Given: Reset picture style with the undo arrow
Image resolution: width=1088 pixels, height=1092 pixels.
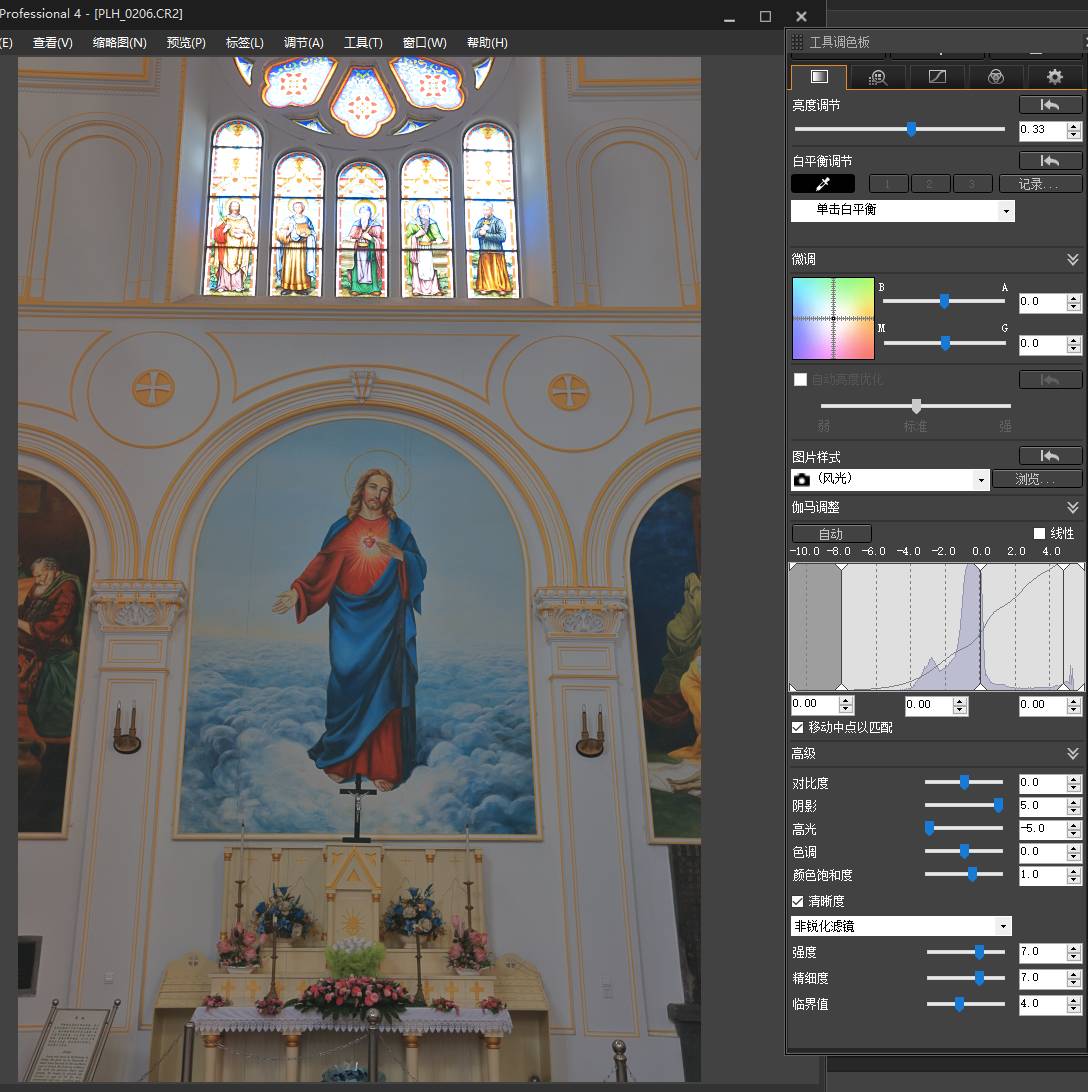Looking at the screenshot, I should (1050, 455).
